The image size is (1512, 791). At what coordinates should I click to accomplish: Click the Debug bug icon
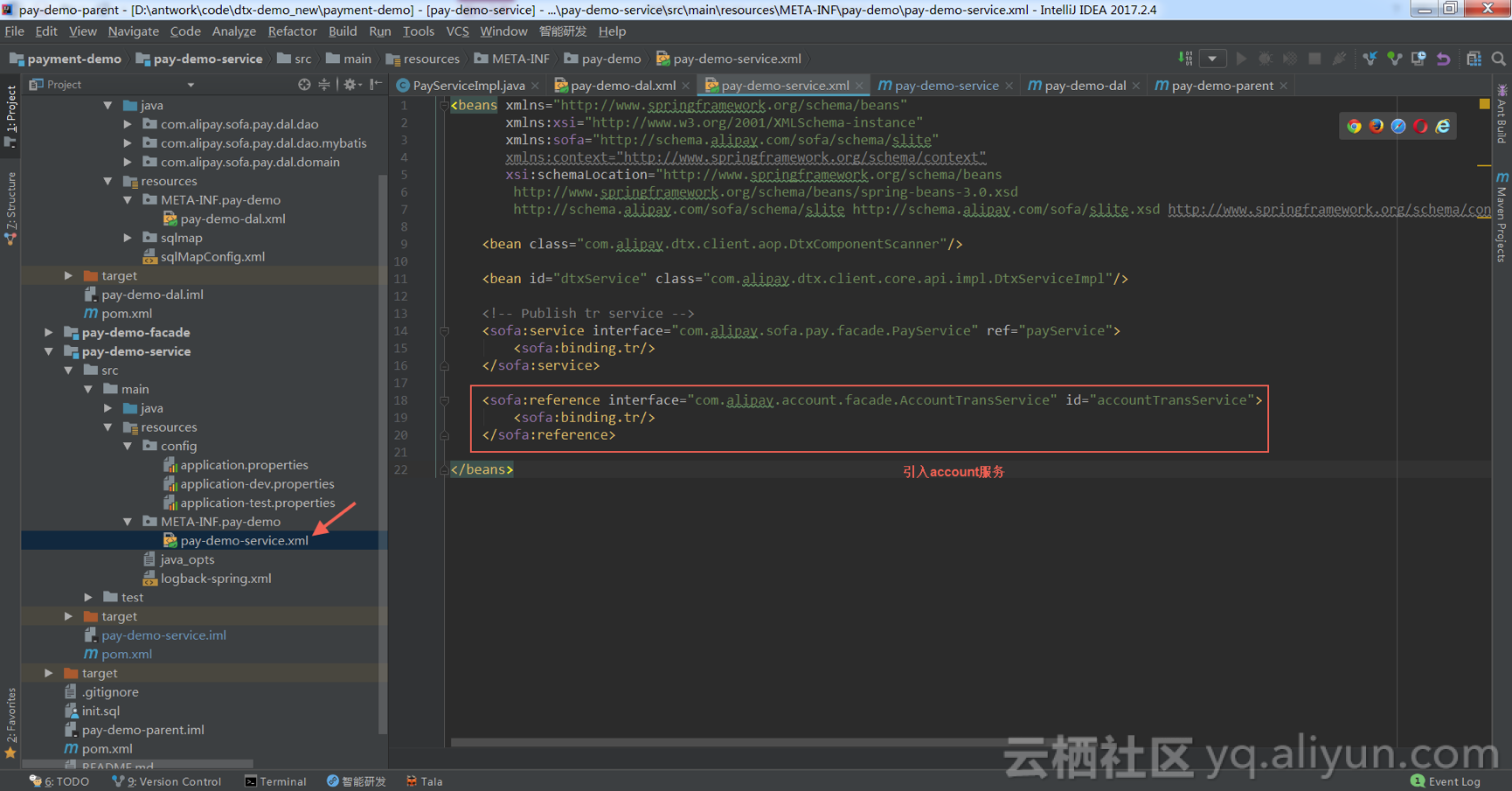(x=1265, y=59)
